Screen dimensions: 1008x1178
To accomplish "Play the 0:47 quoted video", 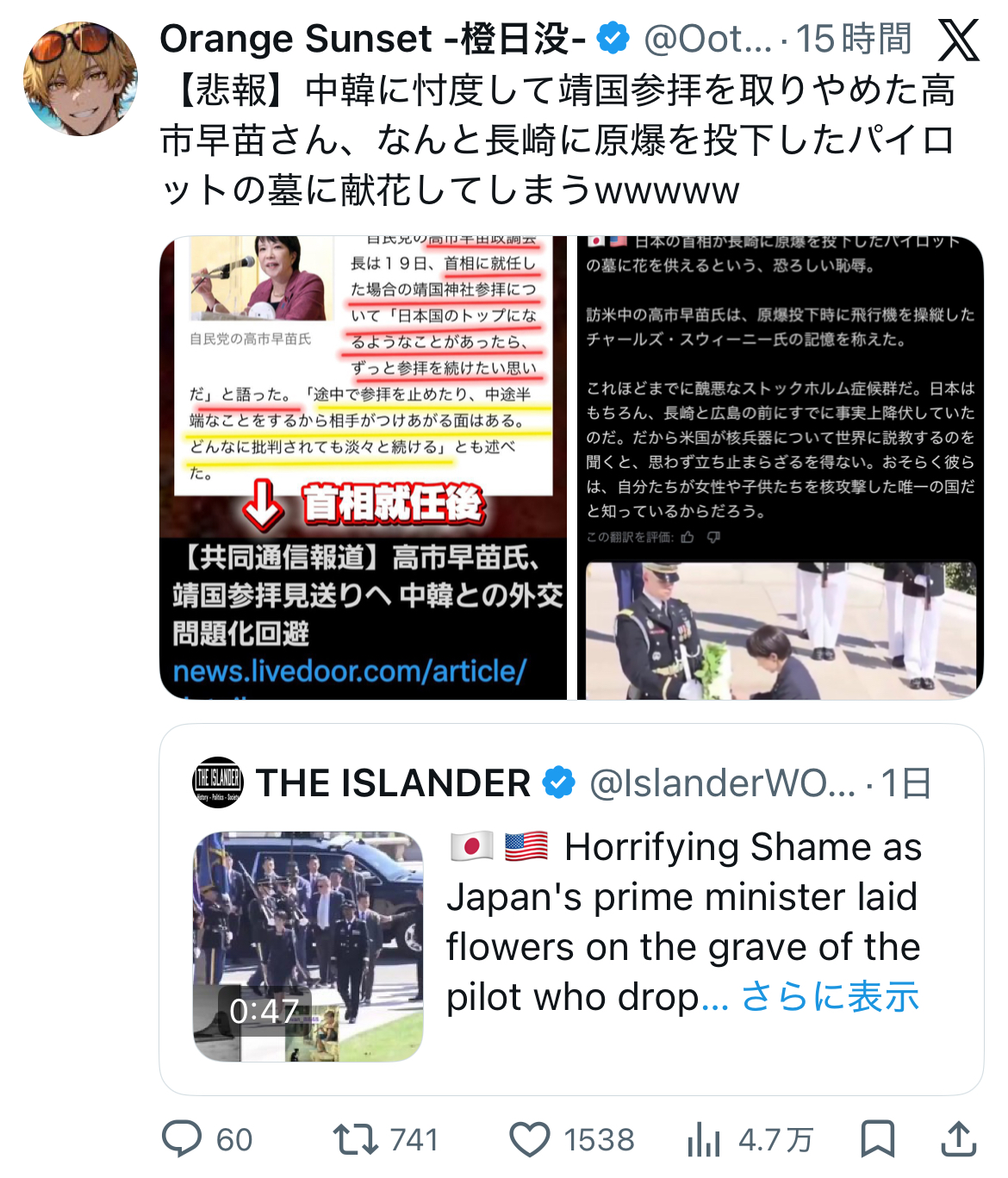I will pyautogui.click(x=308, y=946).
